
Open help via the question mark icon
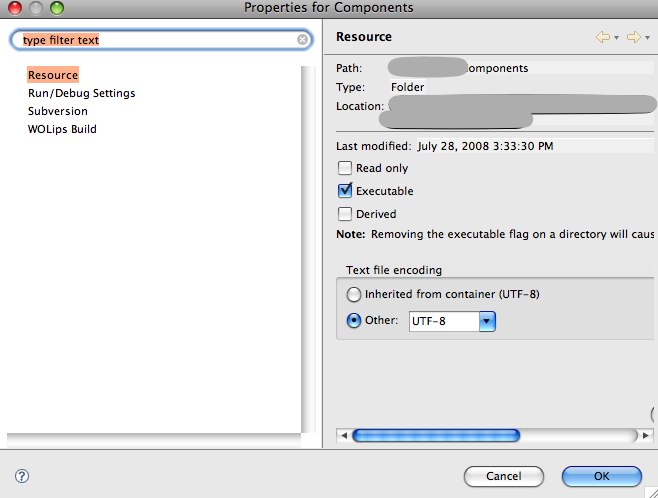point(22,477)
